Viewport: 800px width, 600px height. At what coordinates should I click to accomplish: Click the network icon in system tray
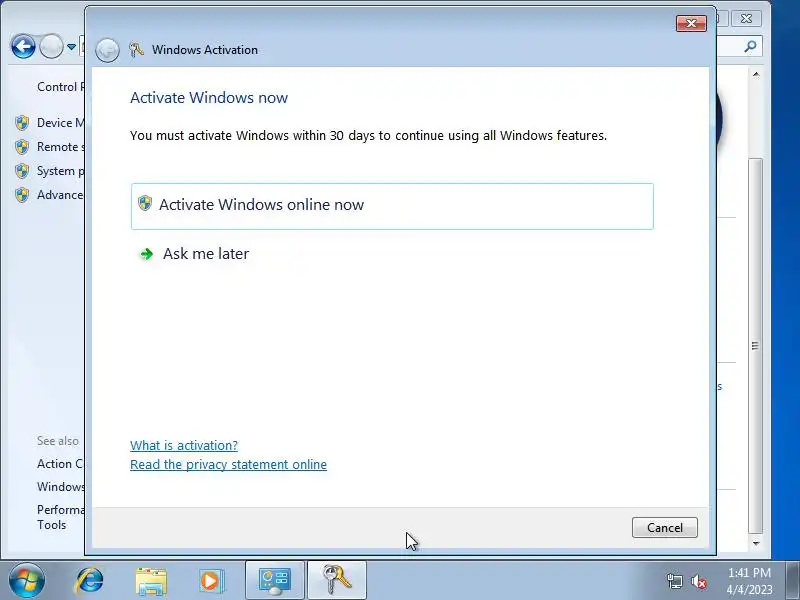click(x=674, y=581)
